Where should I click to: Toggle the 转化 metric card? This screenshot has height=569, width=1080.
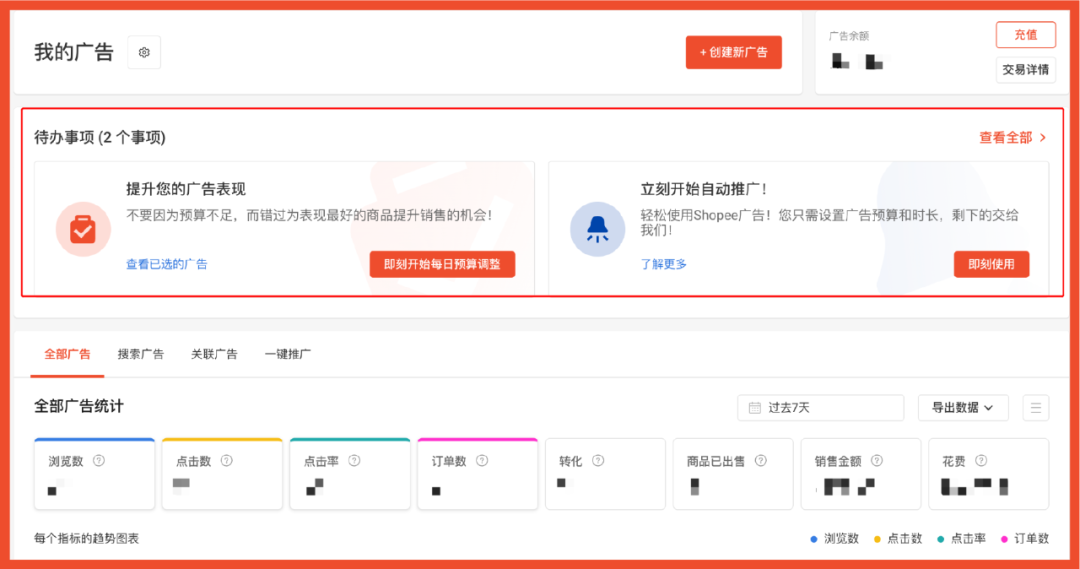[x=605, y=474]
